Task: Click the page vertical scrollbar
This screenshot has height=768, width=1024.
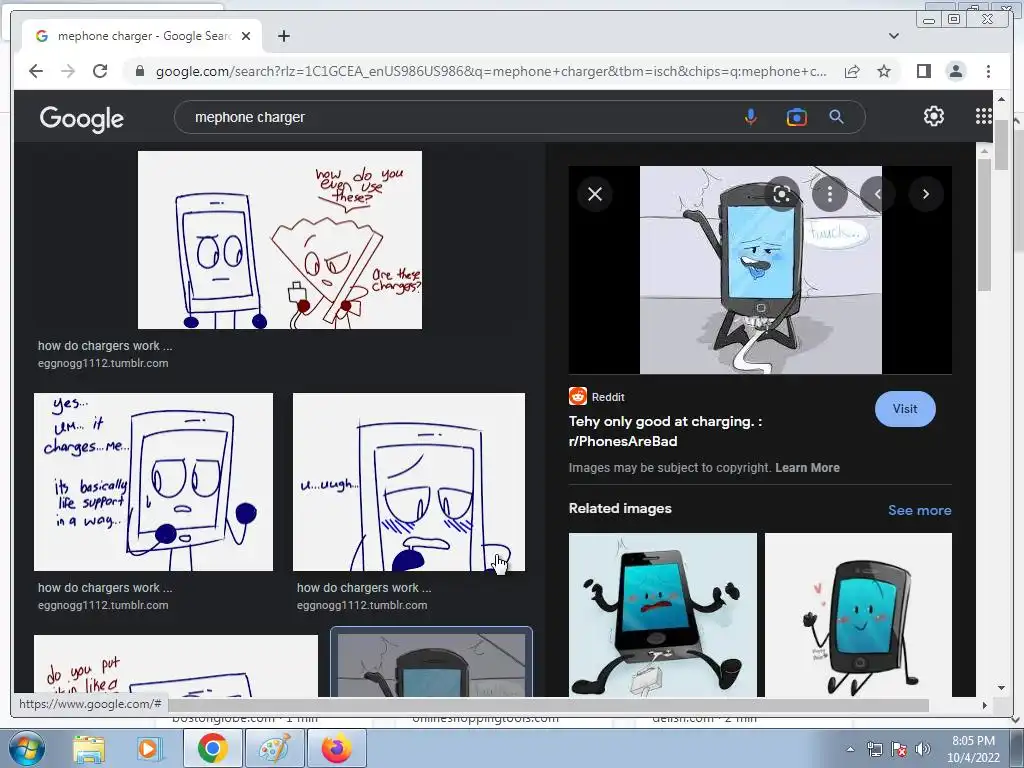Action: (1000, 145)
